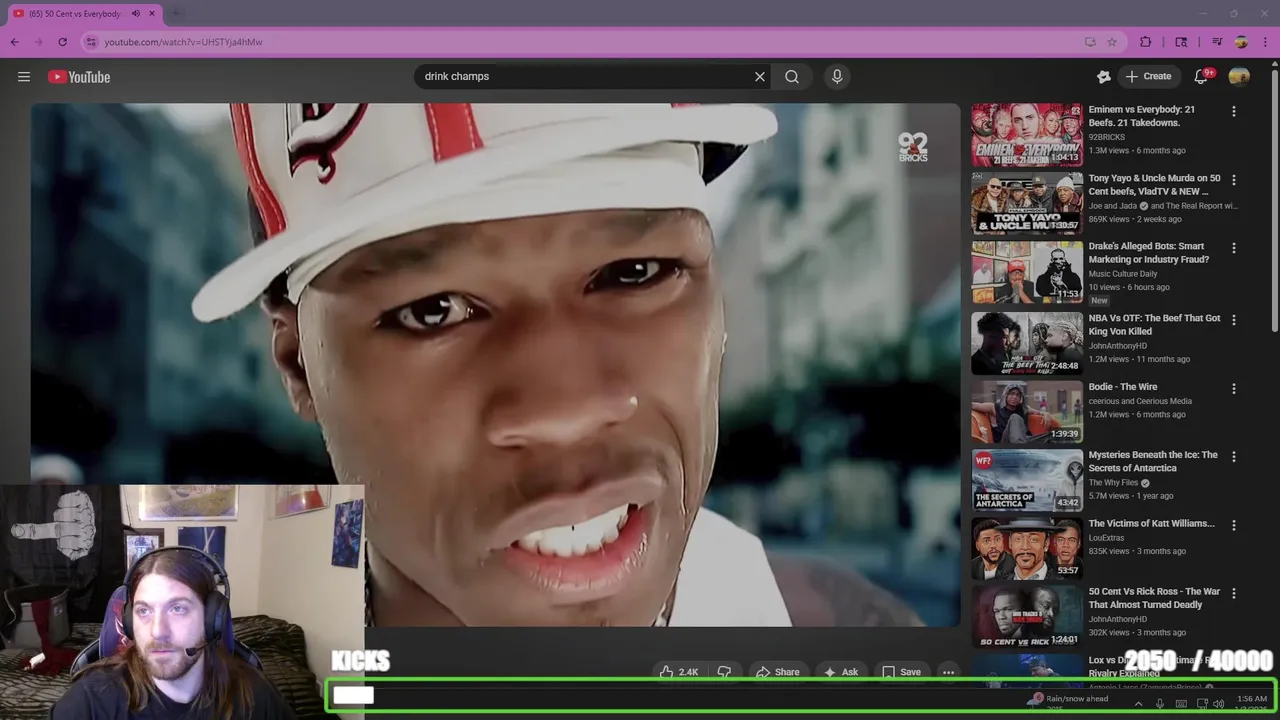The width and height of the screenshot is (1280, 720).
Task: Click the '92BRICKS' channel name
Action: pyautogui.click(x=1106, y=137)
